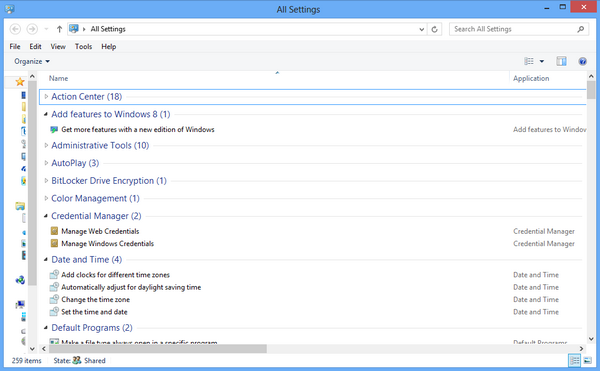This screenshot has height=371, width=600.
Task: Click the main list vertical scrollbar down arrow
Action: tap(591, 338)
